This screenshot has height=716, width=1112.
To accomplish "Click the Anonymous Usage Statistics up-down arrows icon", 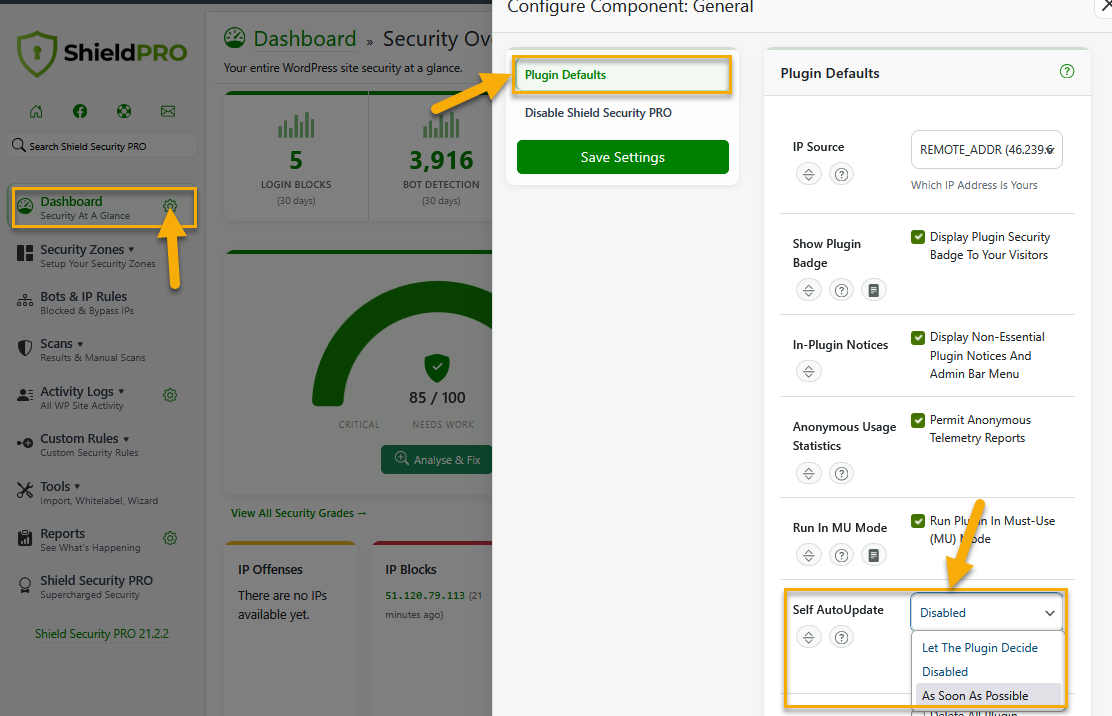I will 808,473.
